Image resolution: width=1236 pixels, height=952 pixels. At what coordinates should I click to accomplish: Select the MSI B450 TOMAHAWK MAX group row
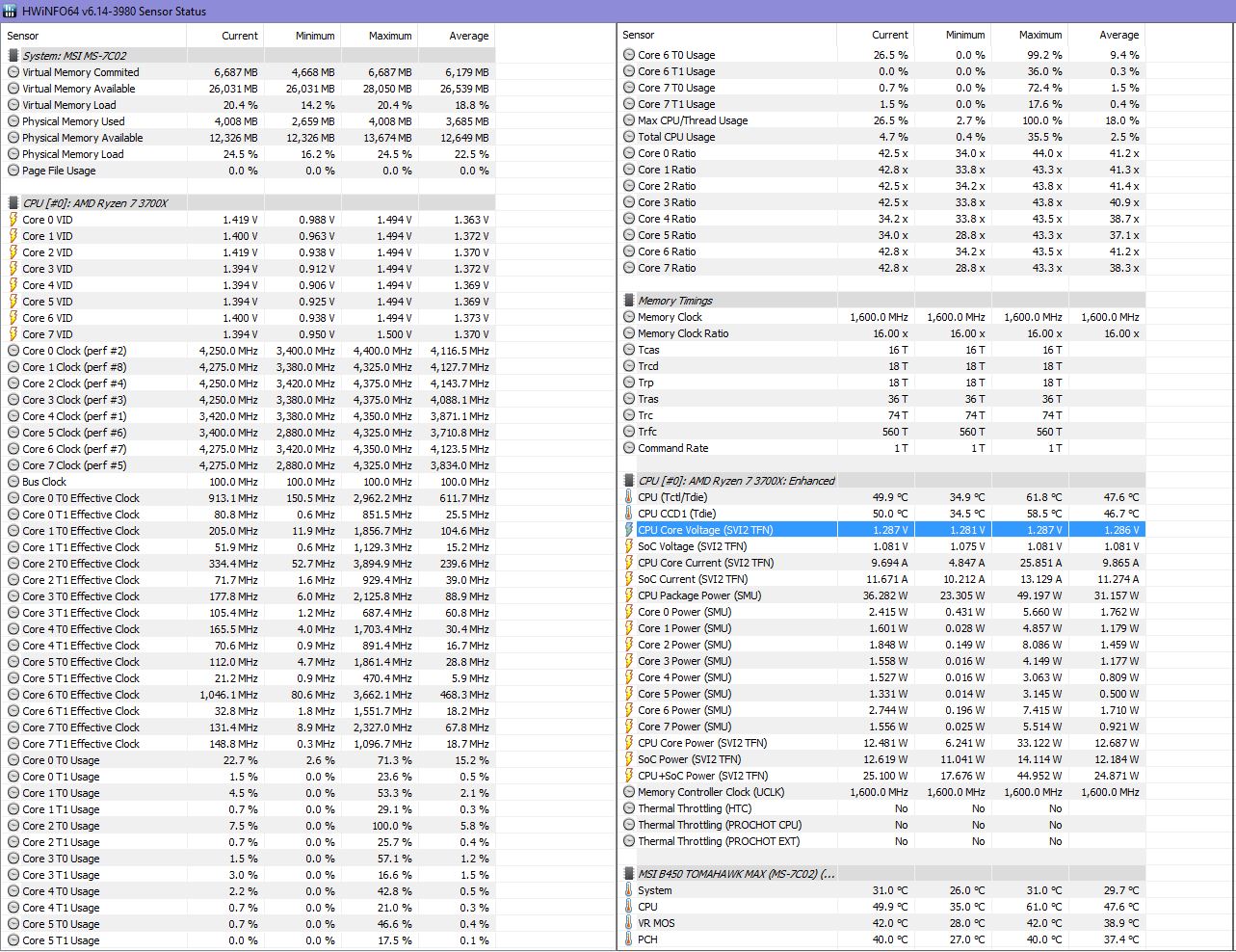[x=881, y=874]
